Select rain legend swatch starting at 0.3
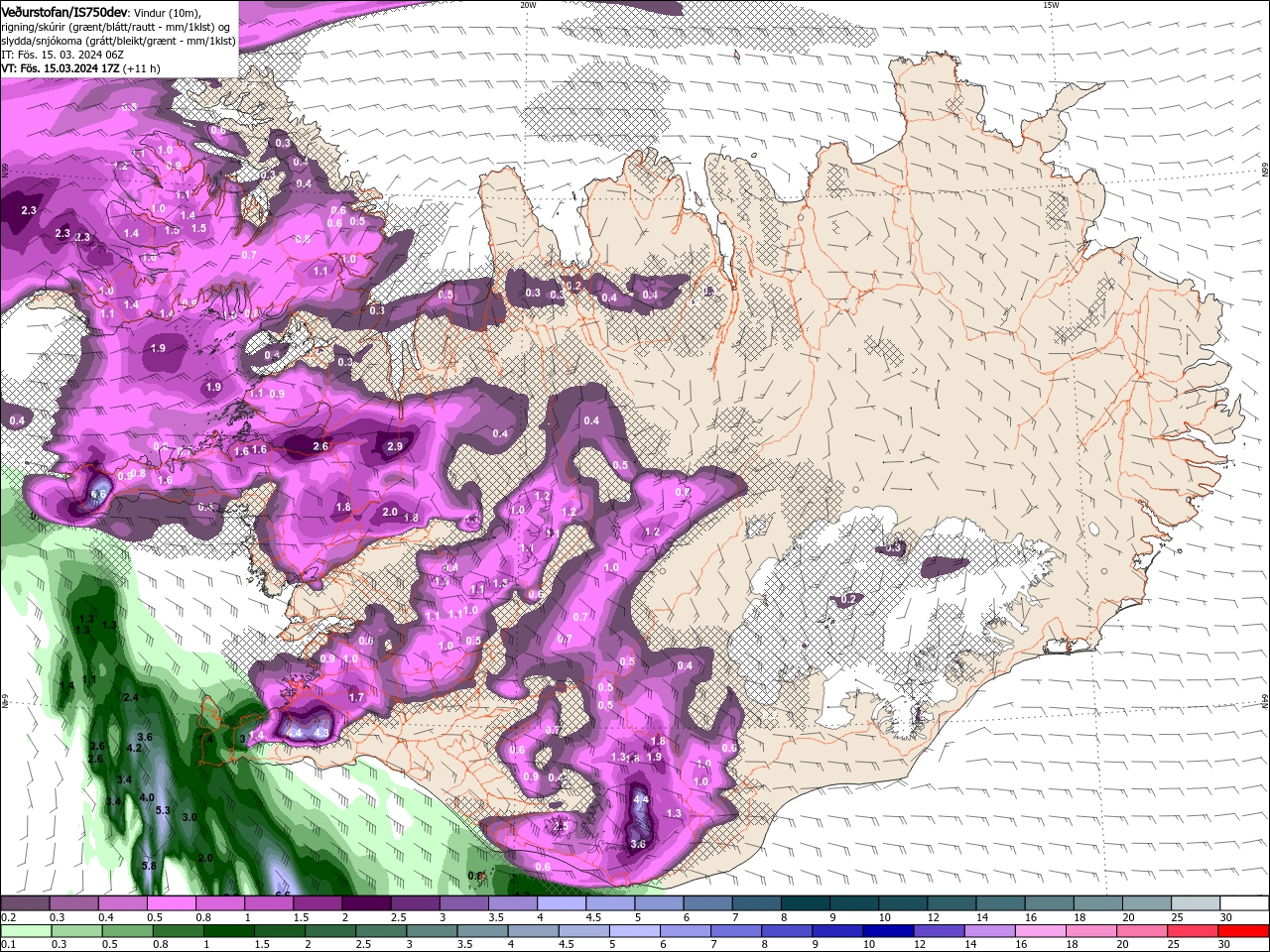 [75, 932]
